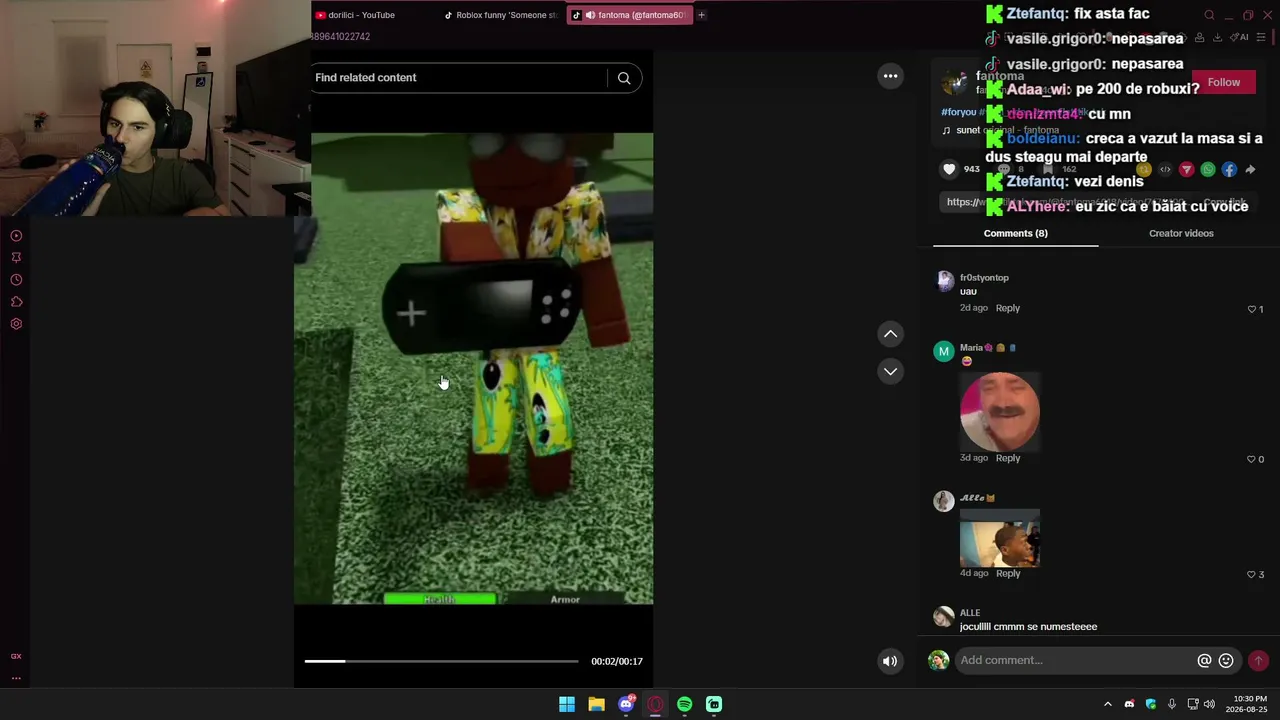Follow the fantoma account
This screenshot has width=1280, height=720.
point(1223,82)
